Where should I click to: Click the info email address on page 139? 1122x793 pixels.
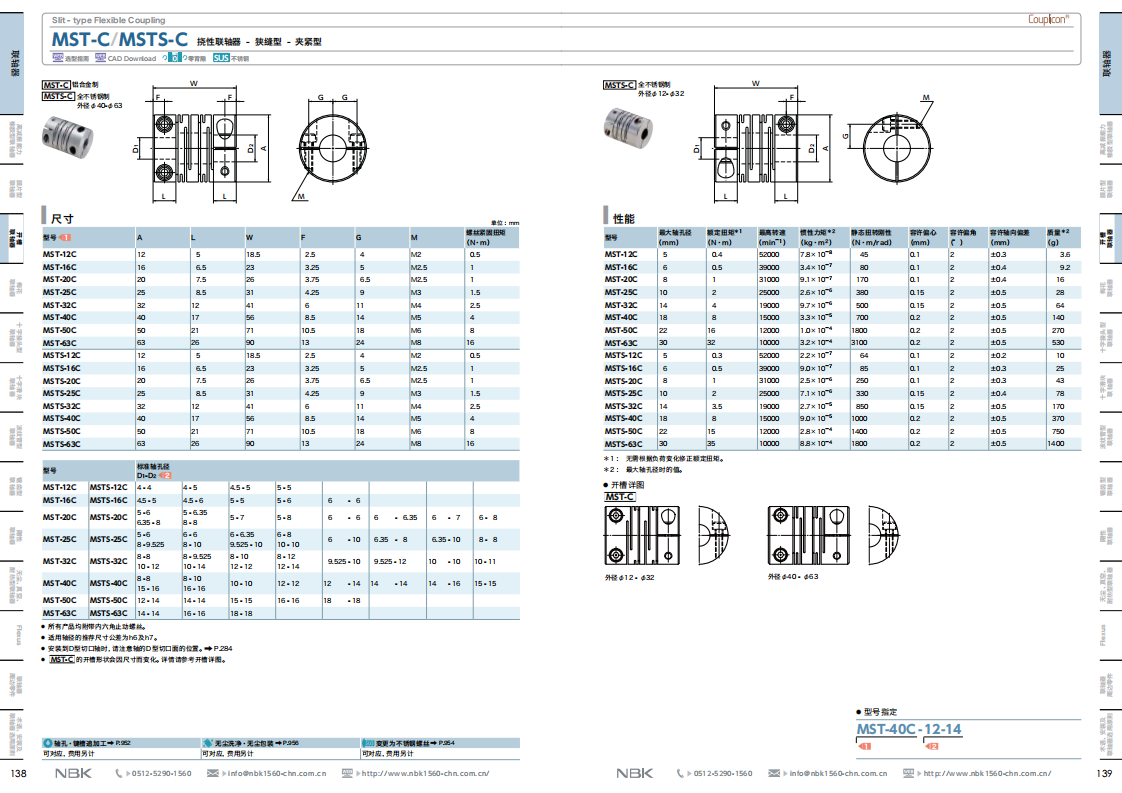[839, 774]
